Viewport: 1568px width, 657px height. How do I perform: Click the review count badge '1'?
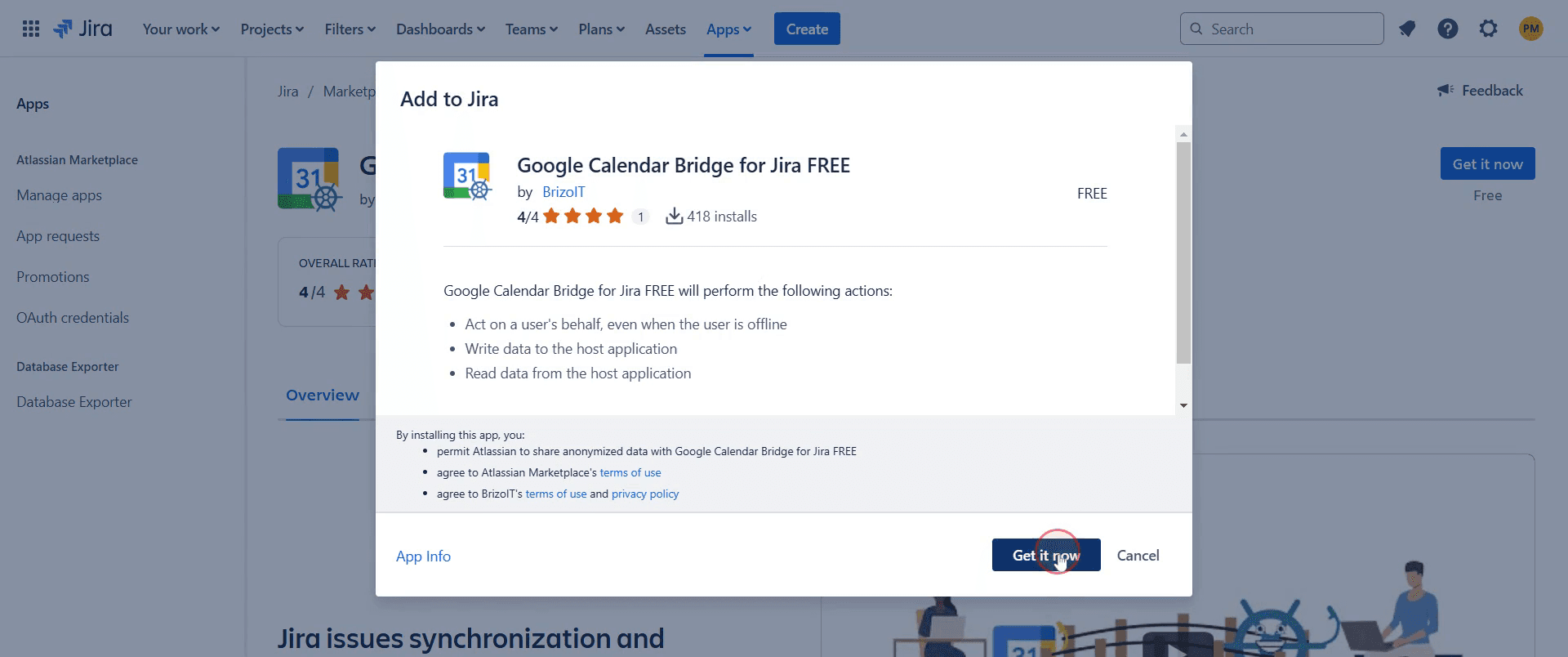coord(641,217)
